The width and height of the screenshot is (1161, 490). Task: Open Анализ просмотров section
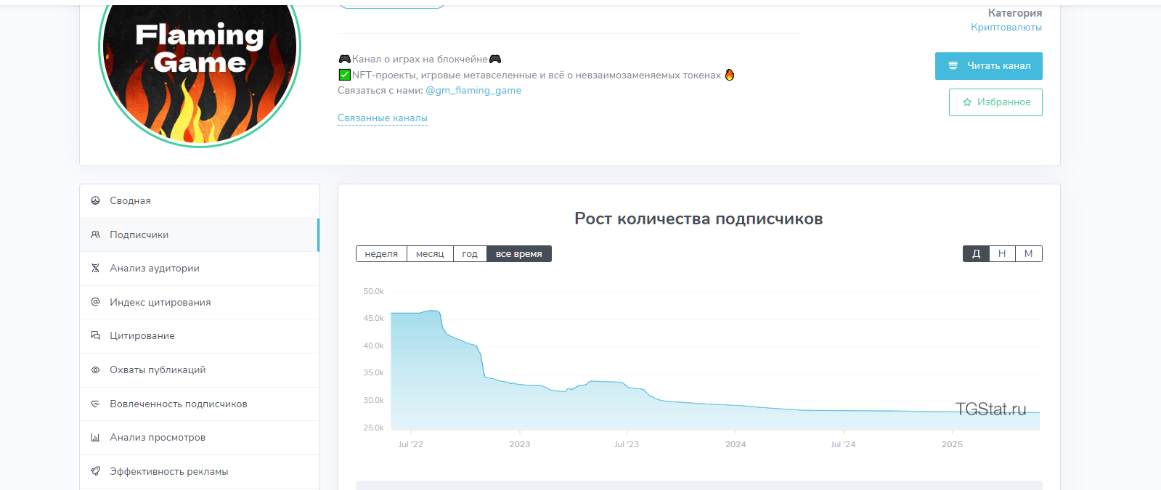tap(199, 437)
